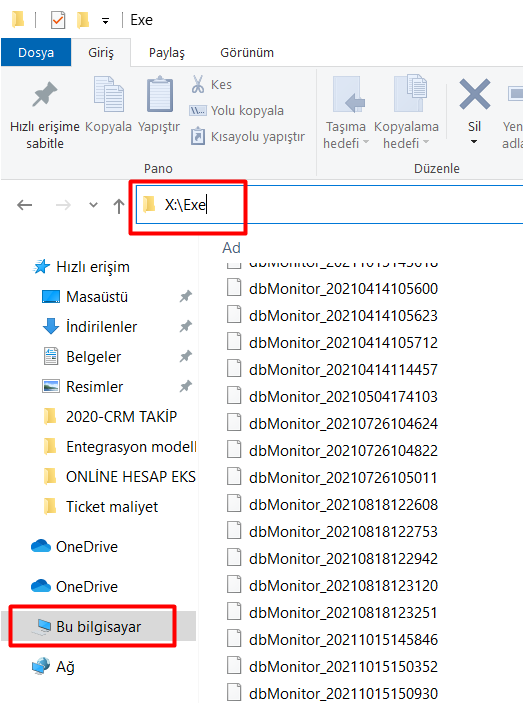Switch to the Görünüm ribbon tab
Screen dimensions: 523x703
(x=247, y=52)
